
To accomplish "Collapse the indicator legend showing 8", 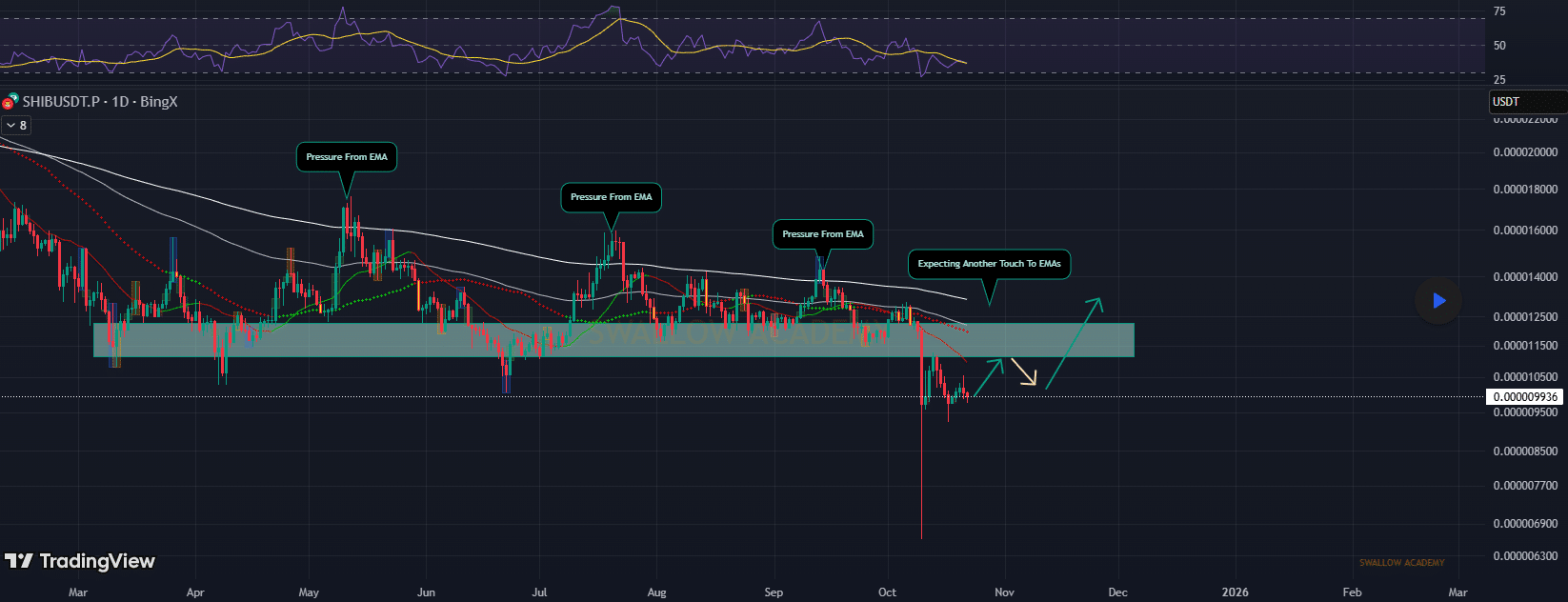I will coord(16,126).
